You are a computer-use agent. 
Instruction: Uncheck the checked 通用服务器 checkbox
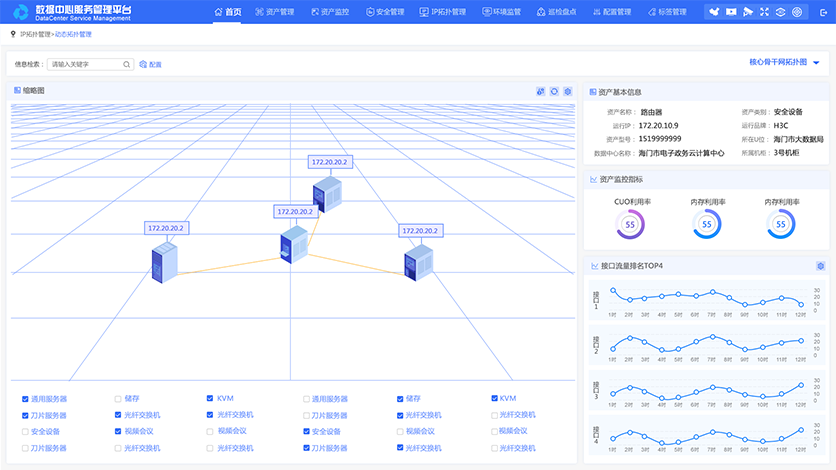[x=25, y=399]
